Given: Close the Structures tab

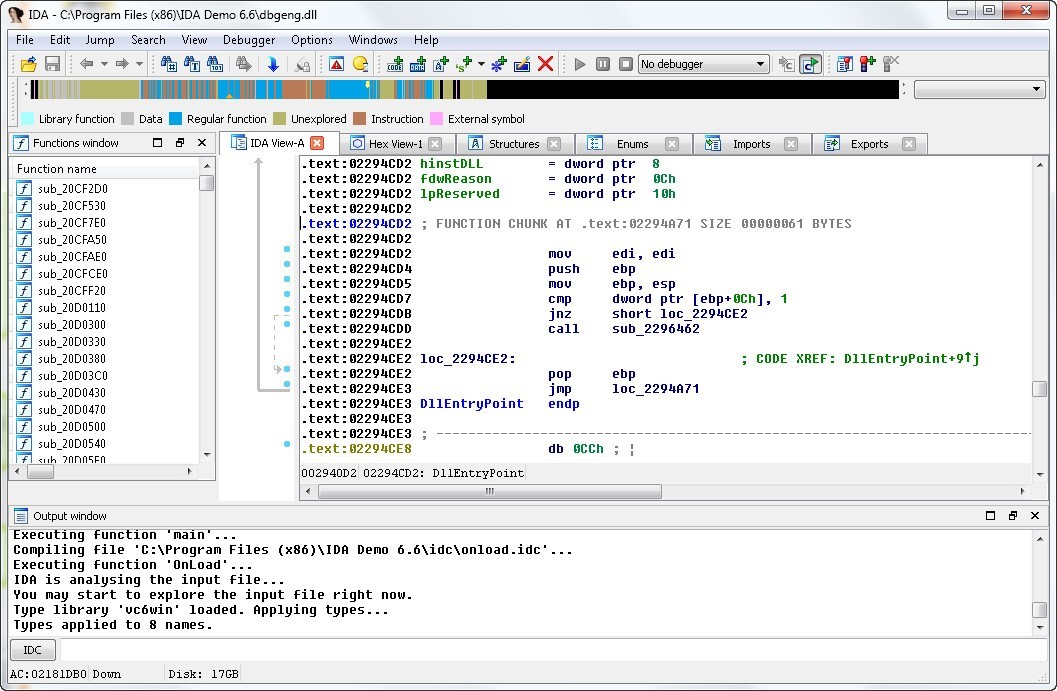Looking at the screenshot, I should point(554,144).
